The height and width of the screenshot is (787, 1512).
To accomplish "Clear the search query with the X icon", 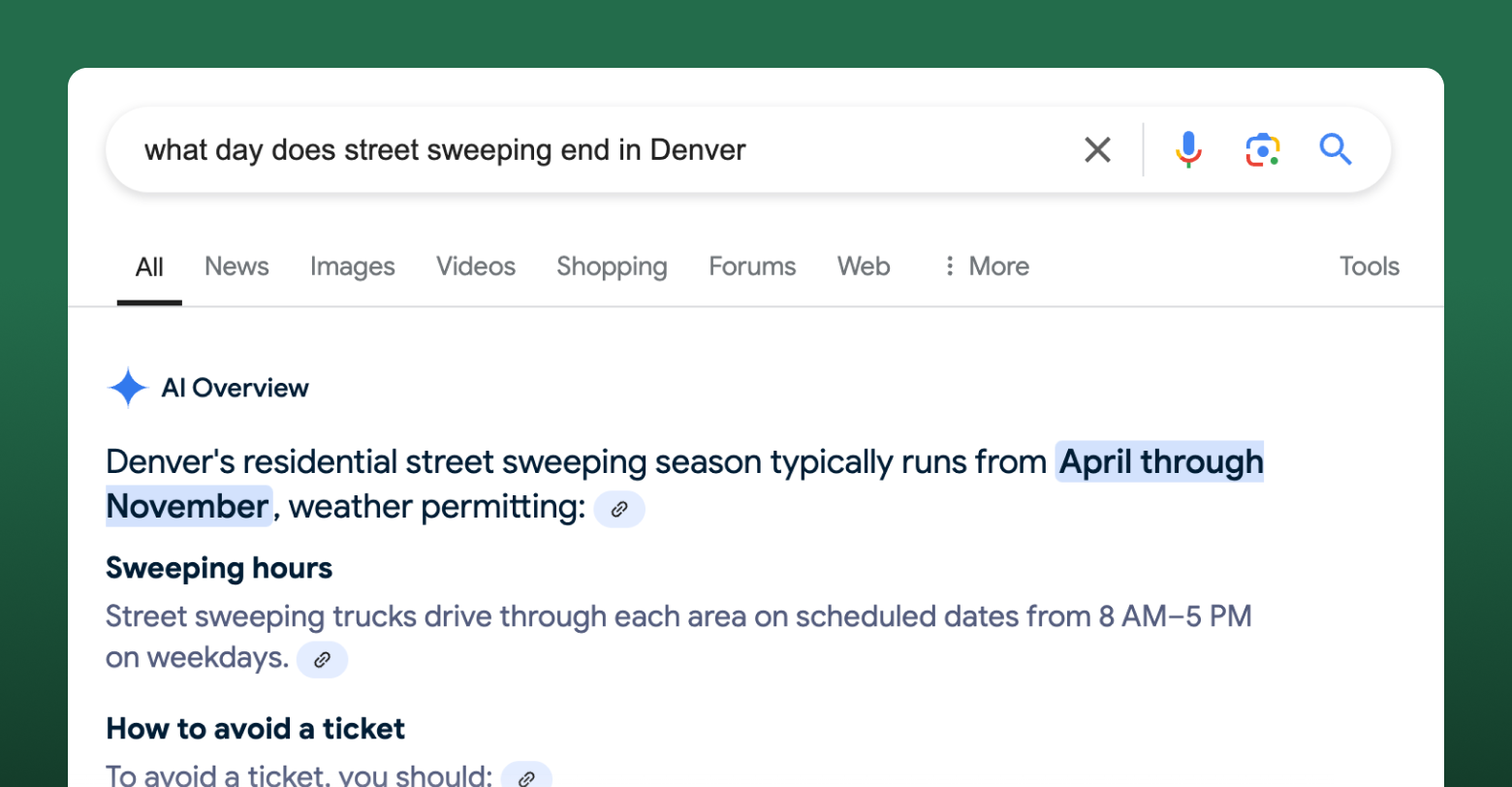I will [1097, 150].
